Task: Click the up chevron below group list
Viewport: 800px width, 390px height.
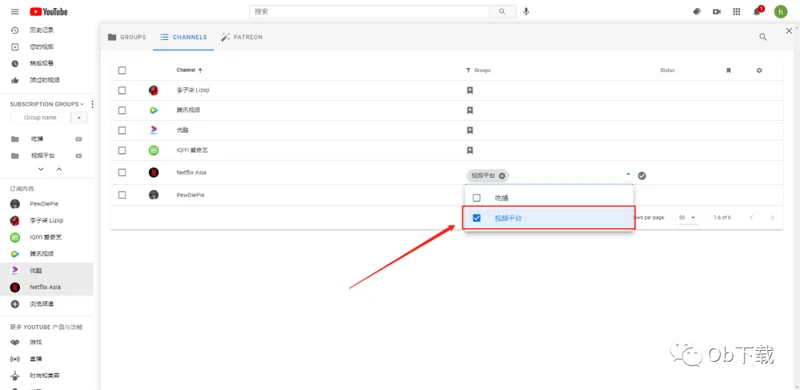Action: coord(59,169)
